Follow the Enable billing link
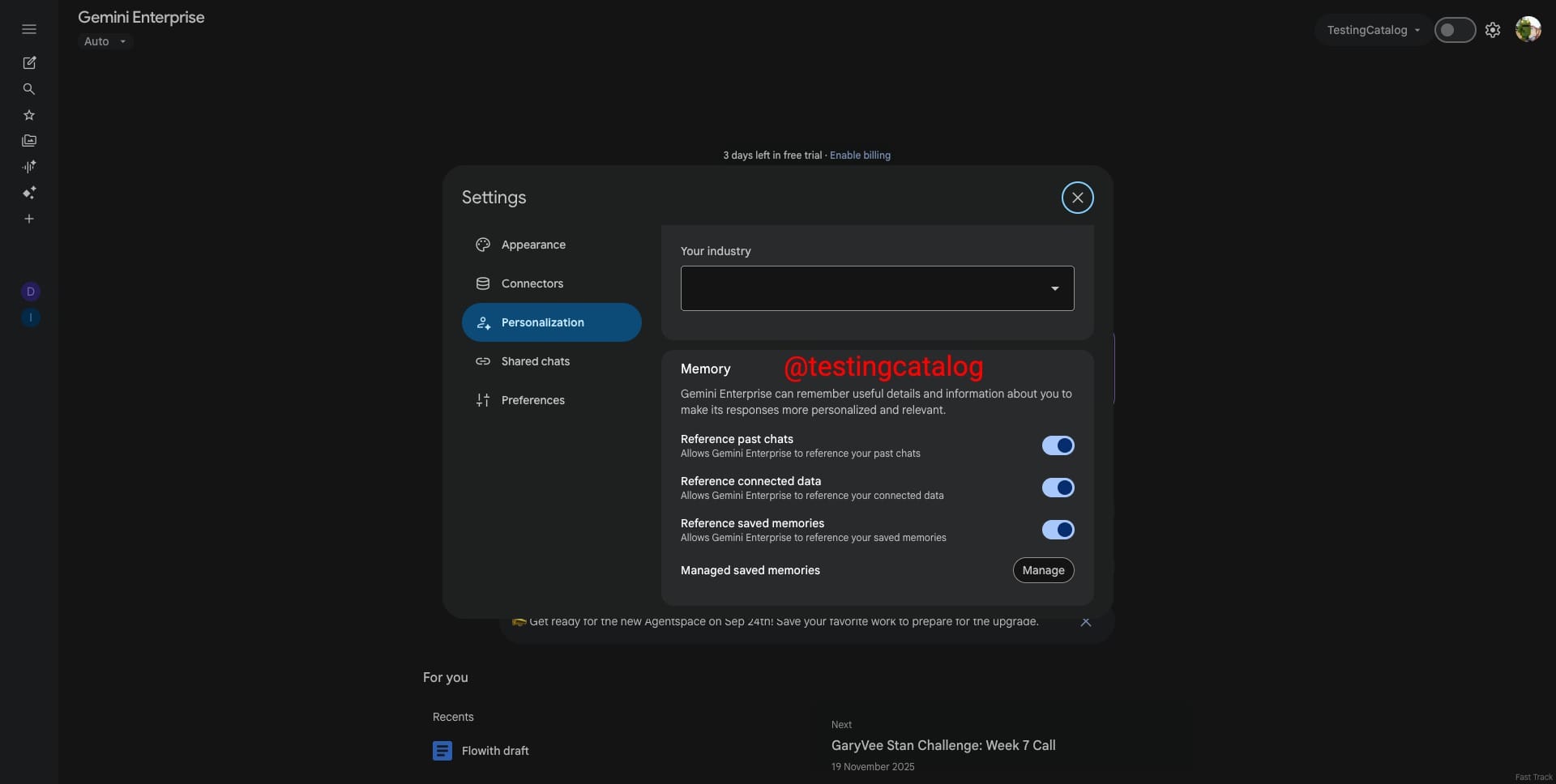1556x784 pixels. [x=860, y=156]
